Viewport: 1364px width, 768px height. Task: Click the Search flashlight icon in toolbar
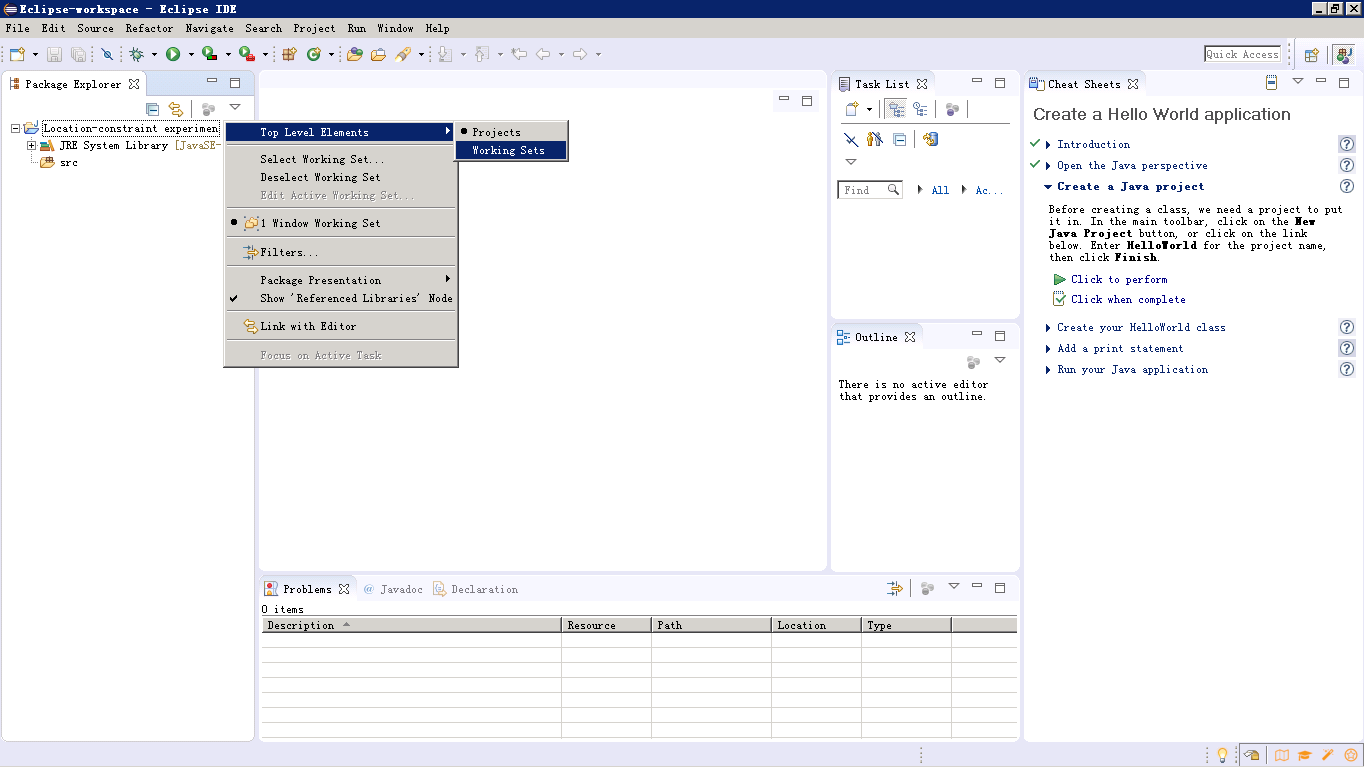(x=403, y=54)
